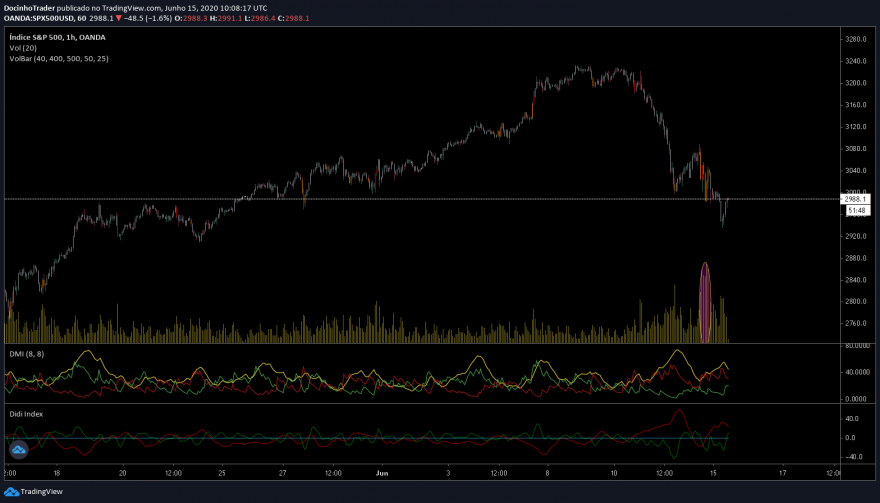
Task: Select the Vol (20) indicator label
Action: (x=23, y=48)
